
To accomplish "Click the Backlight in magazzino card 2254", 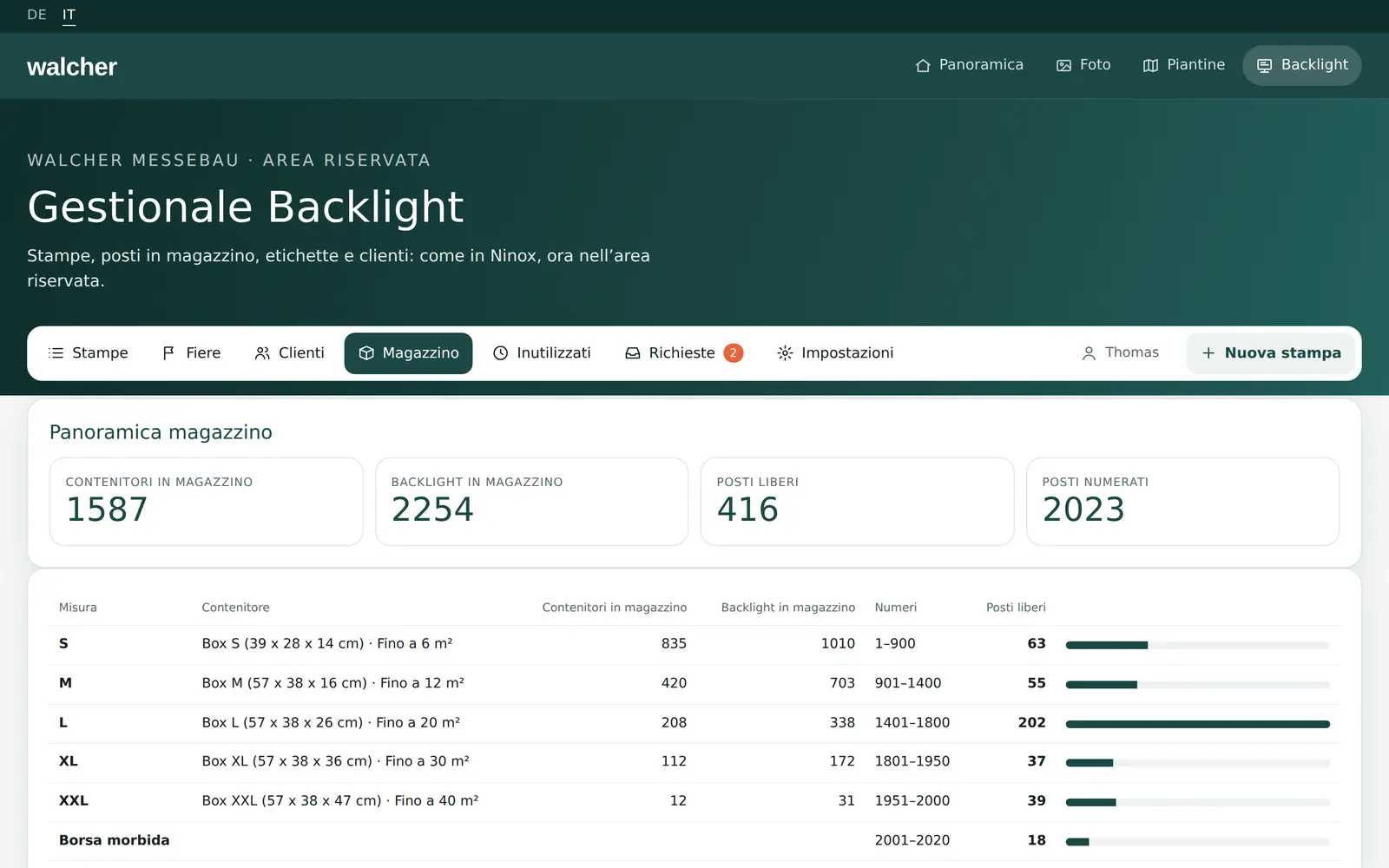I will pyautogui.click(x=531, y=502).
